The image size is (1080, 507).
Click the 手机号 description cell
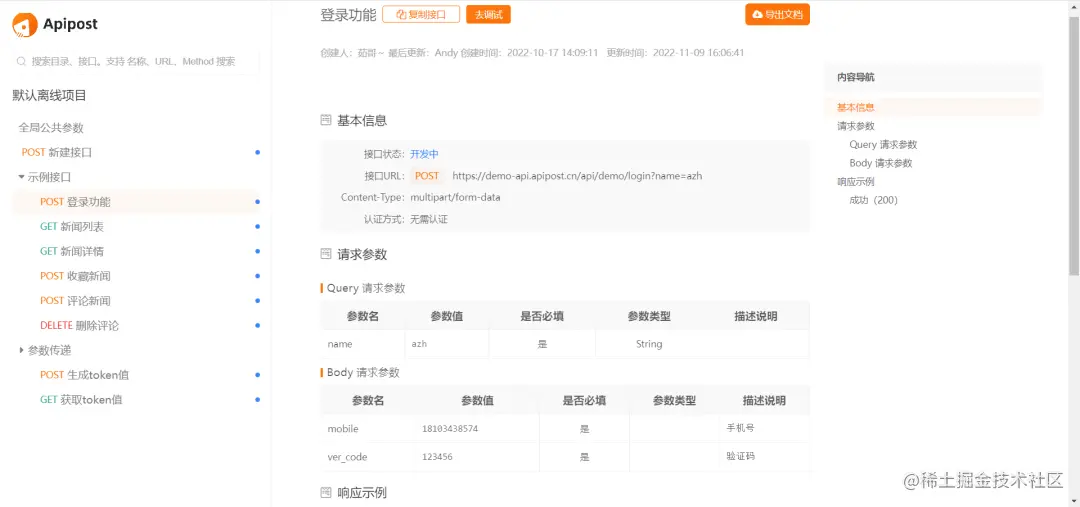coord(764,428)
